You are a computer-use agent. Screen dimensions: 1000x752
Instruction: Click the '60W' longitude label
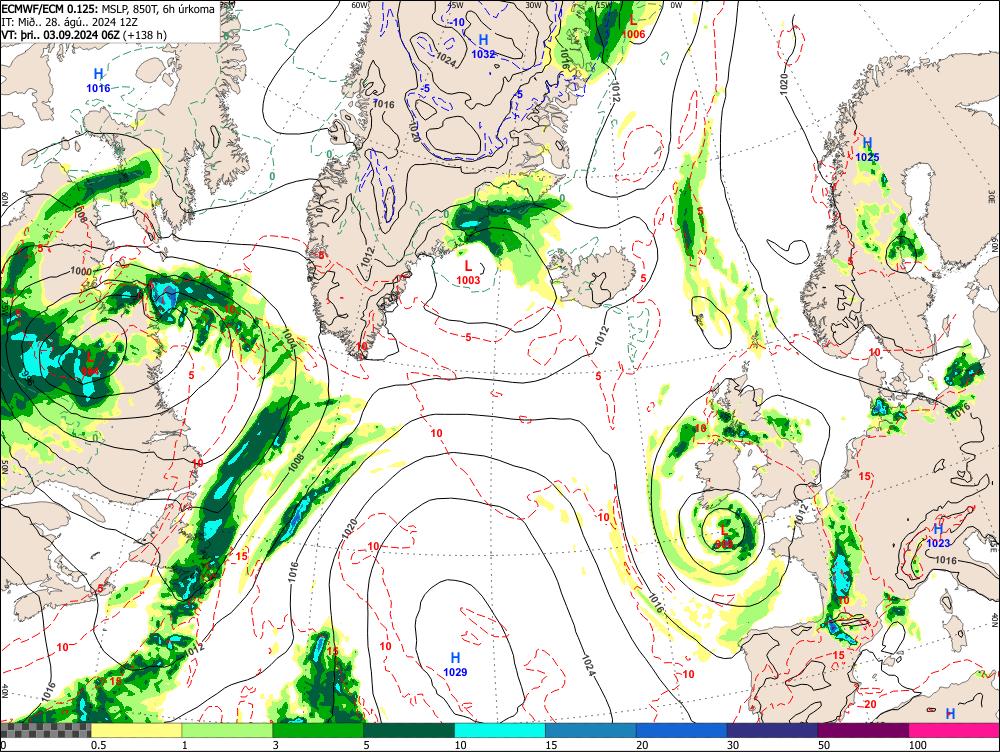click(360, 5)
